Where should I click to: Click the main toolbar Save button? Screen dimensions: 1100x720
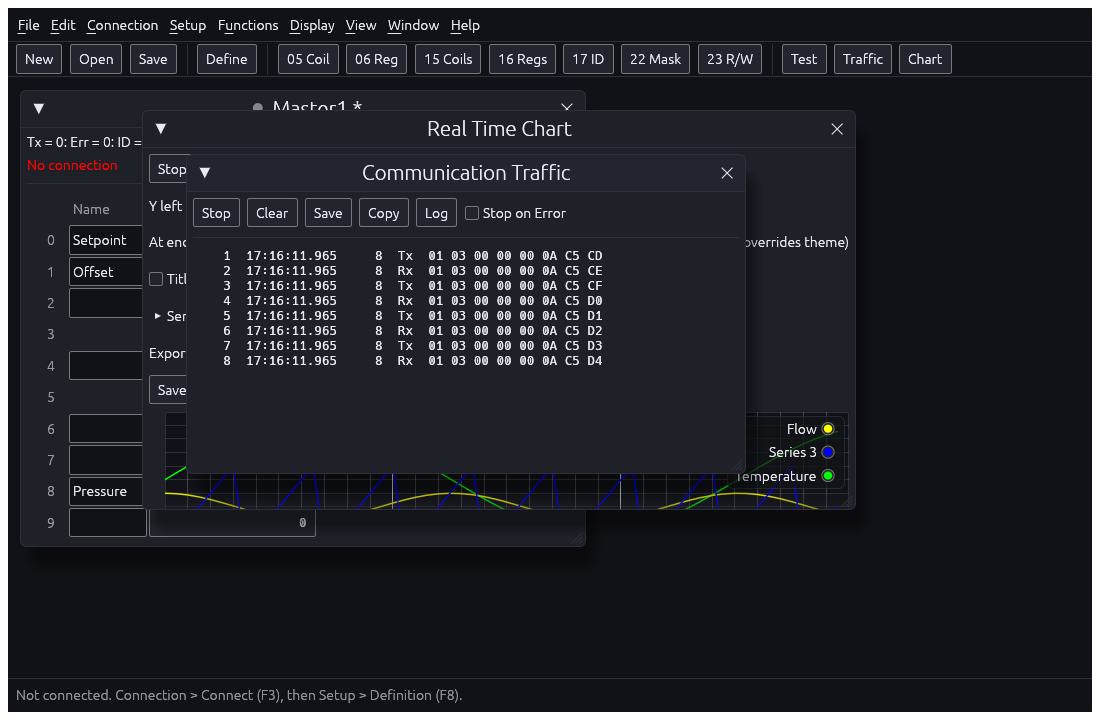pyautogui.click(x=153, y=59)
